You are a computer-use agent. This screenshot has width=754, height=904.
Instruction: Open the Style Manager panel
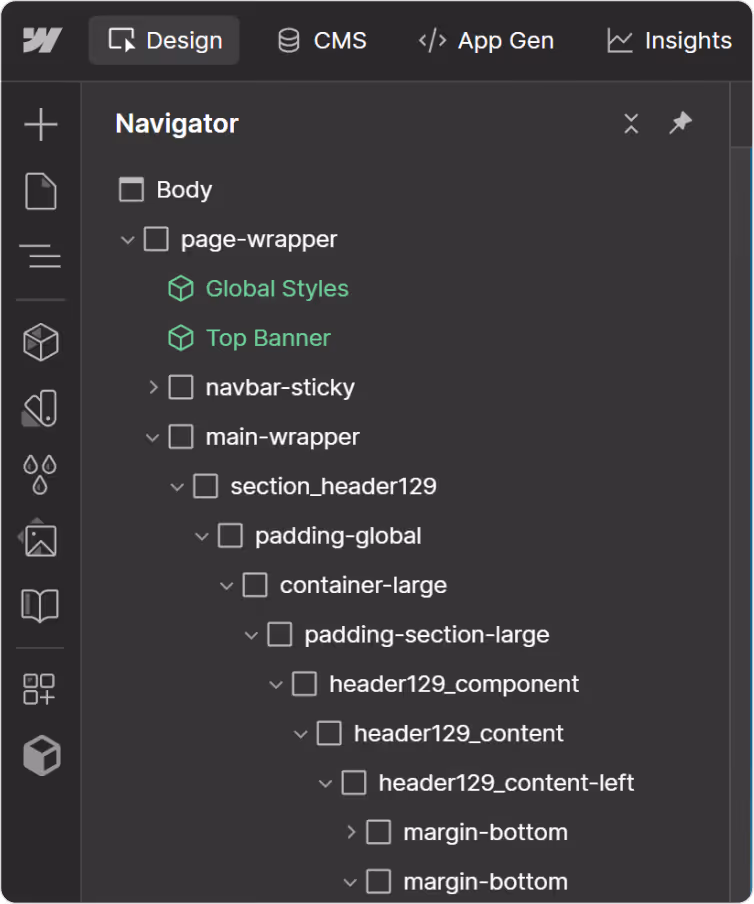click(40, 406)
